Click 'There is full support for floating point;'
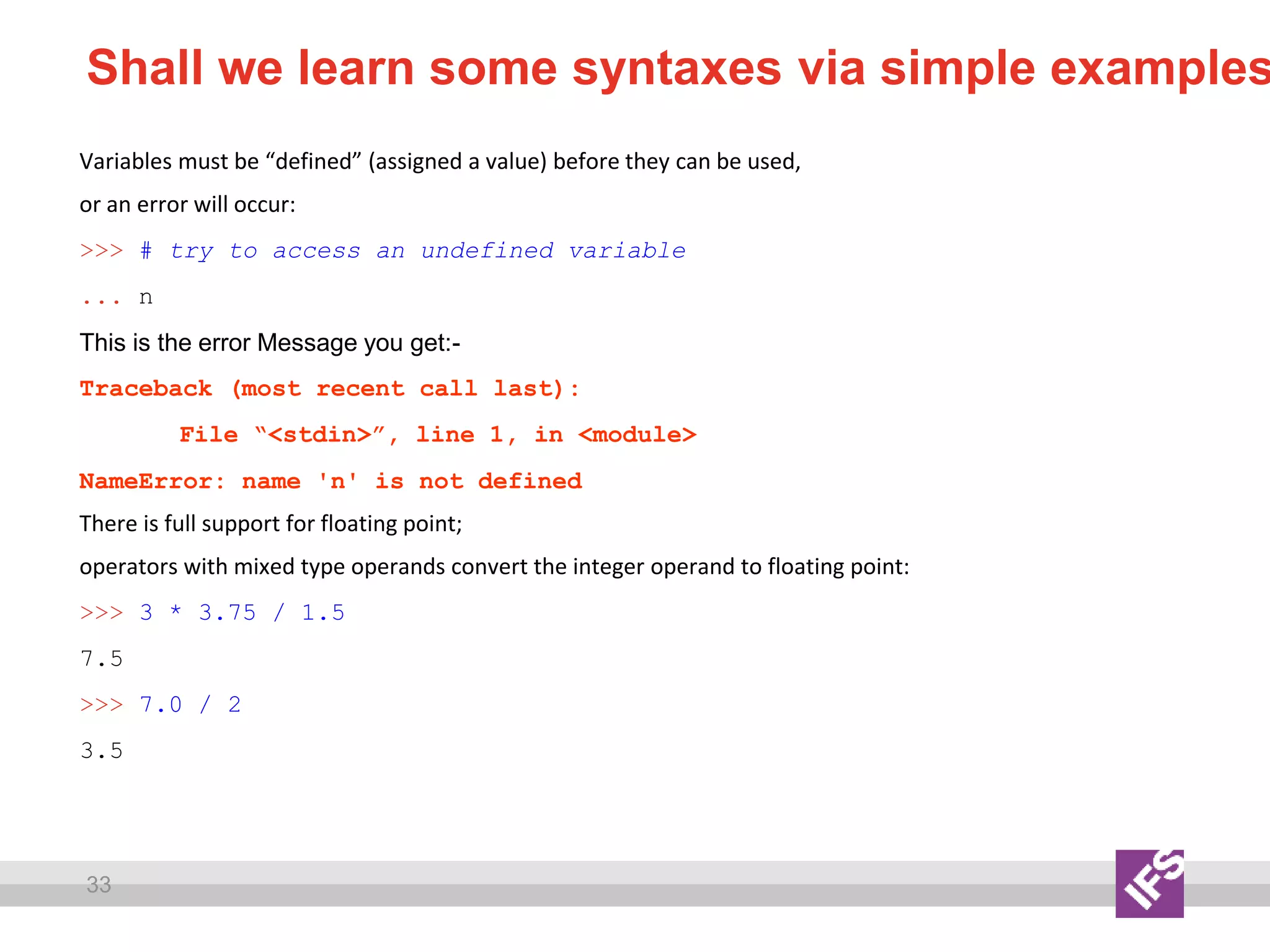The width and height of the screenshot is (1270, 952). [270, 524]
